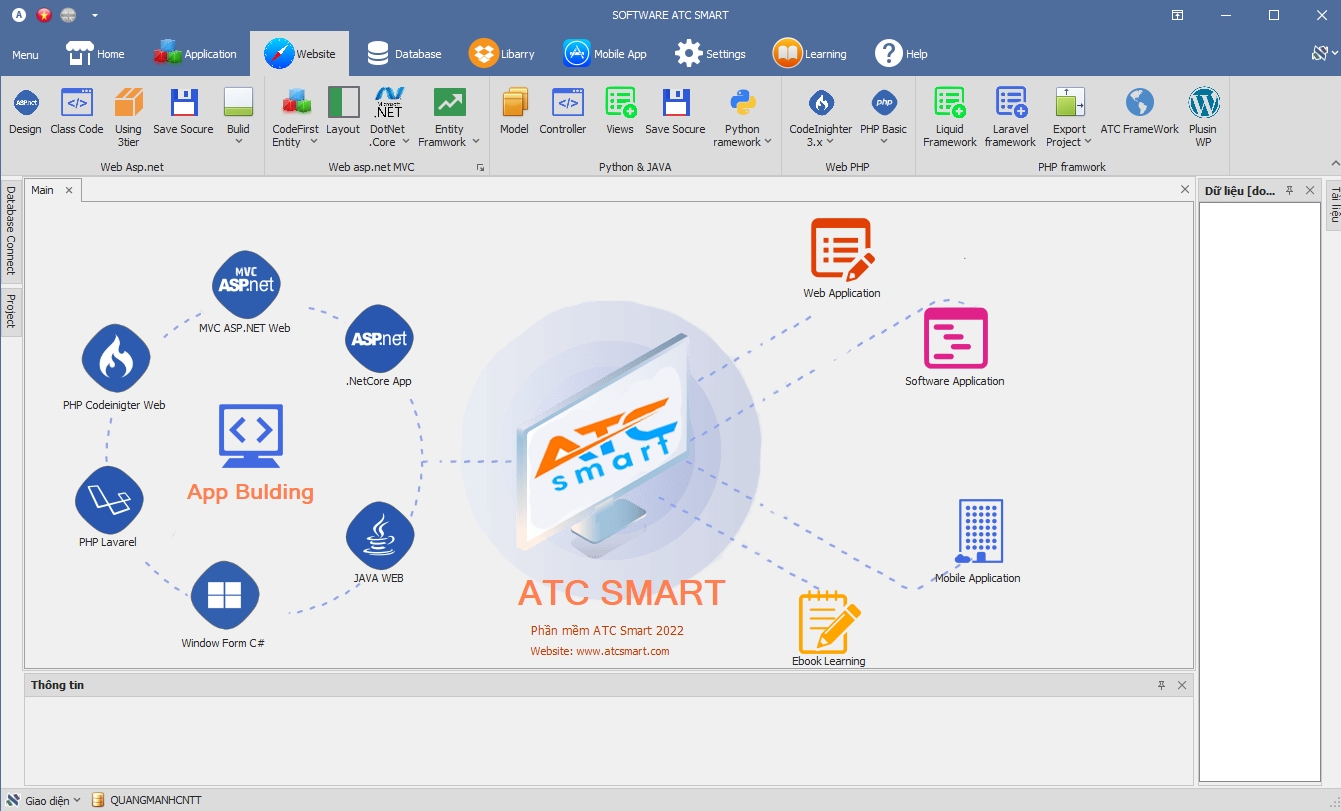The image size is (1341, 811).
Task: Click the Website ribbon tab
Action: (300, 54)
